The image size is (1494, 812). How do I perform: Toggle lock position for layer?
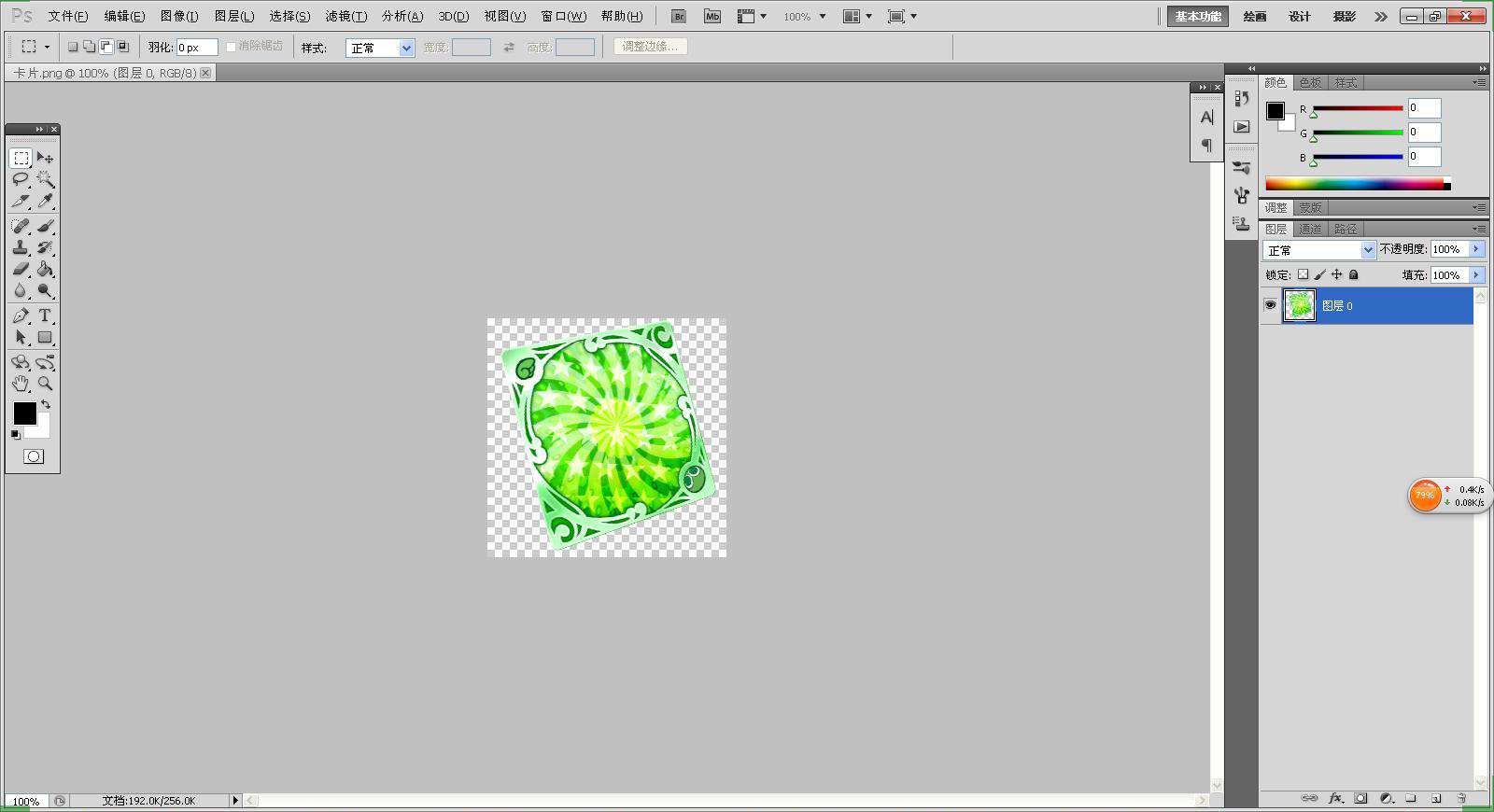pos(1336,274)
